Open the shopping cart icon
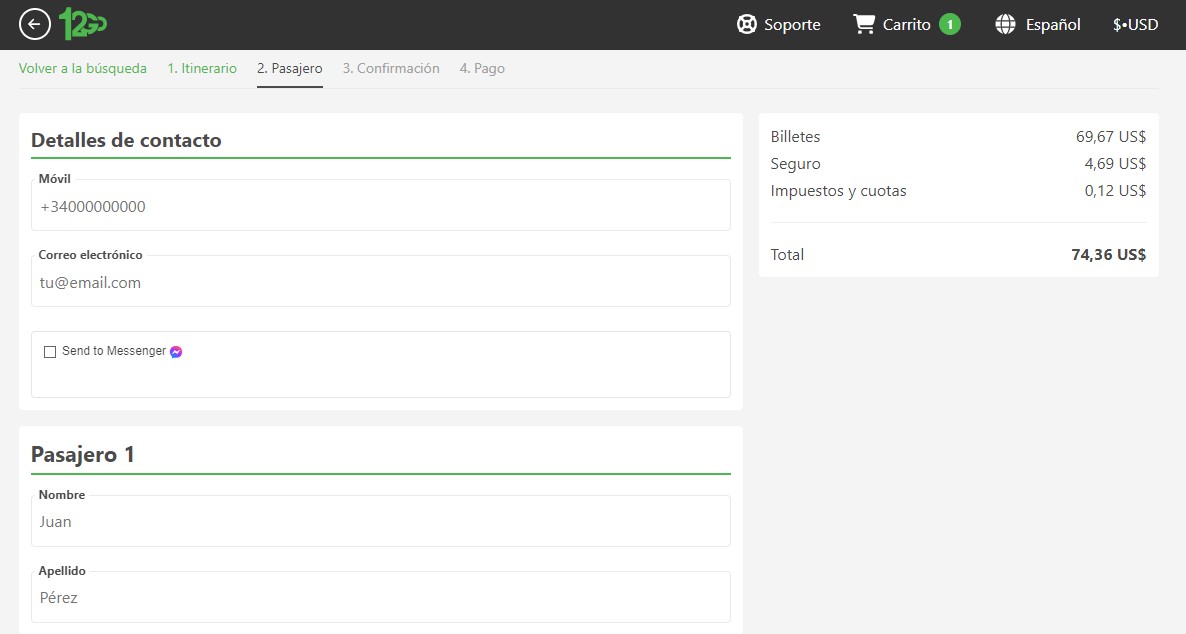Screen dimensions: 1186x634 click(864, 24)
